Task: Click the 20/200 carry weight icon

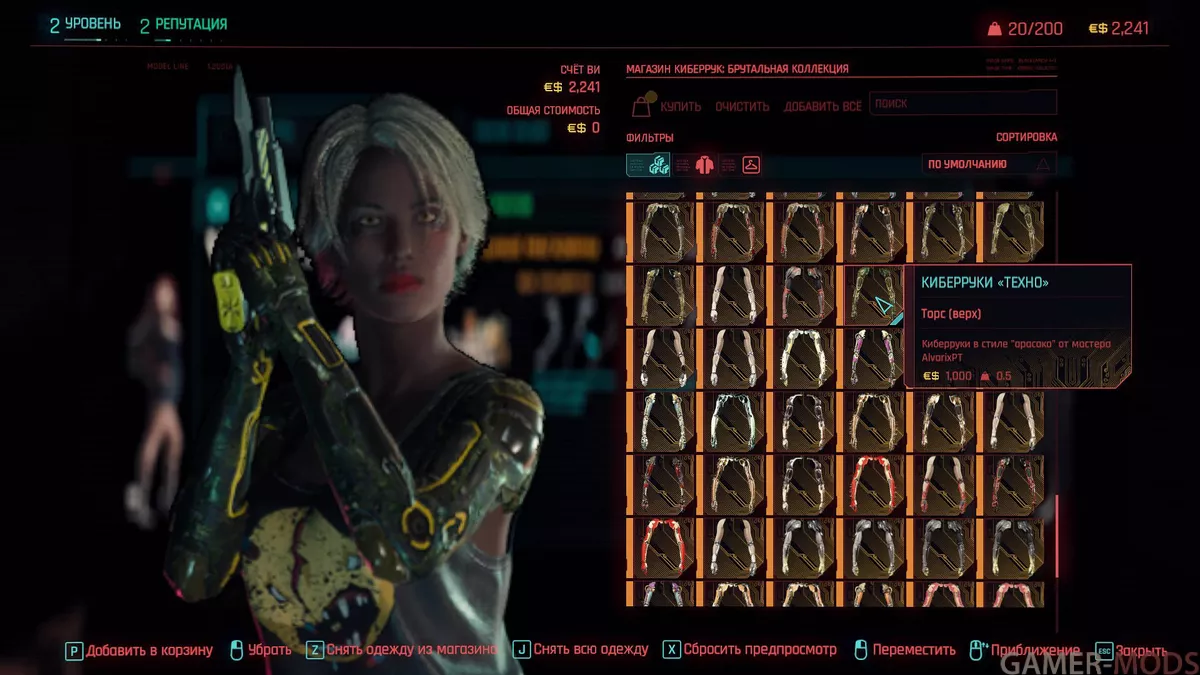Action: [994, 29]
